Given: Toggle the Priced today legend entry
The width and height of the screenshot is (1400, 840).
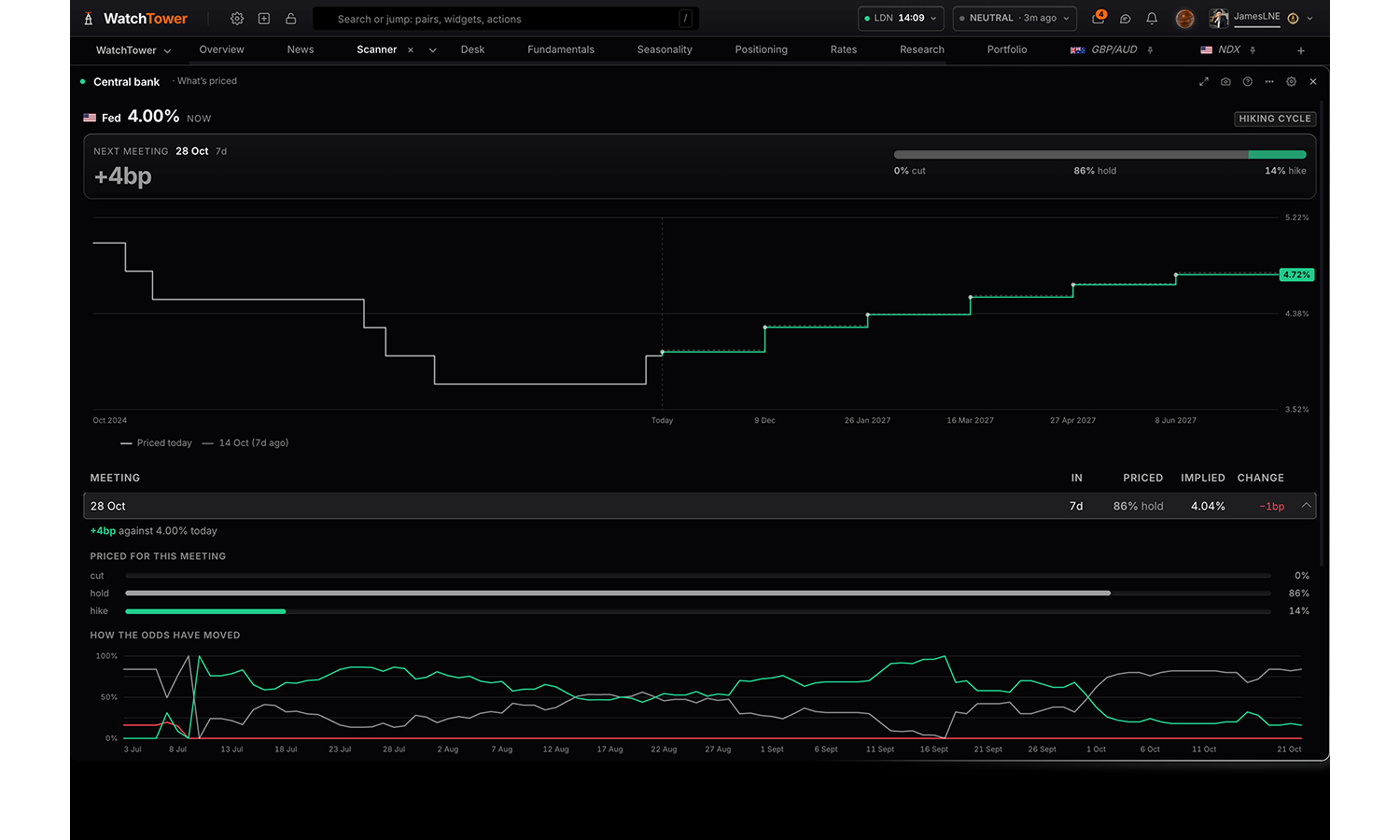Looking at the screenshot, I should (x=156, y=443).
